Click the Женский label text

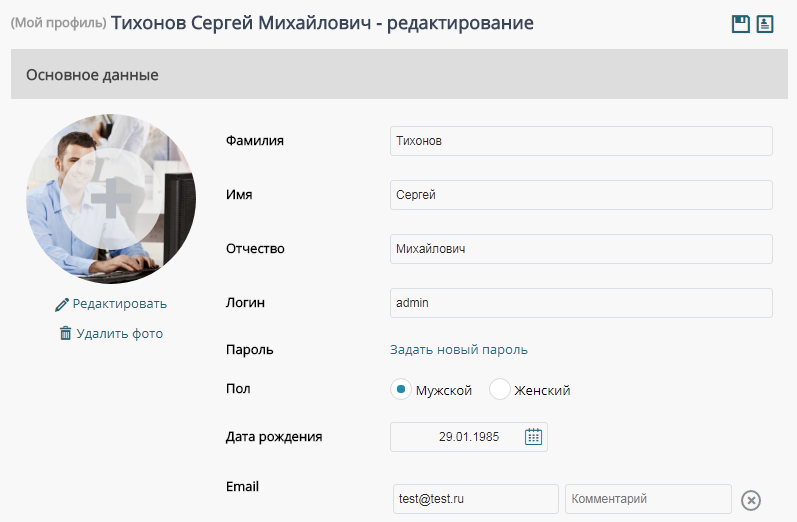coord(542,390)
